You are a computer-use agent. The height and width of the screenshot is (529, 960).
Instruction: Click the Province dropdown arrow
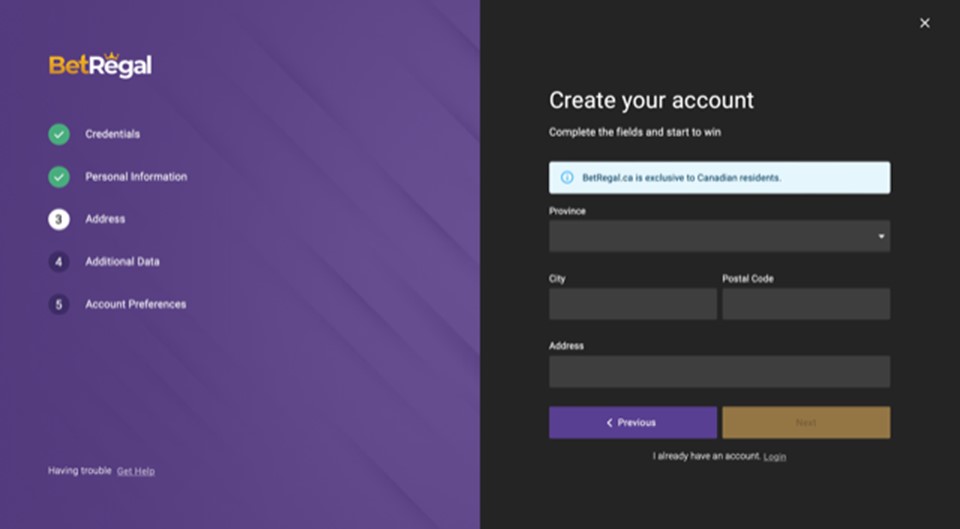881,236
